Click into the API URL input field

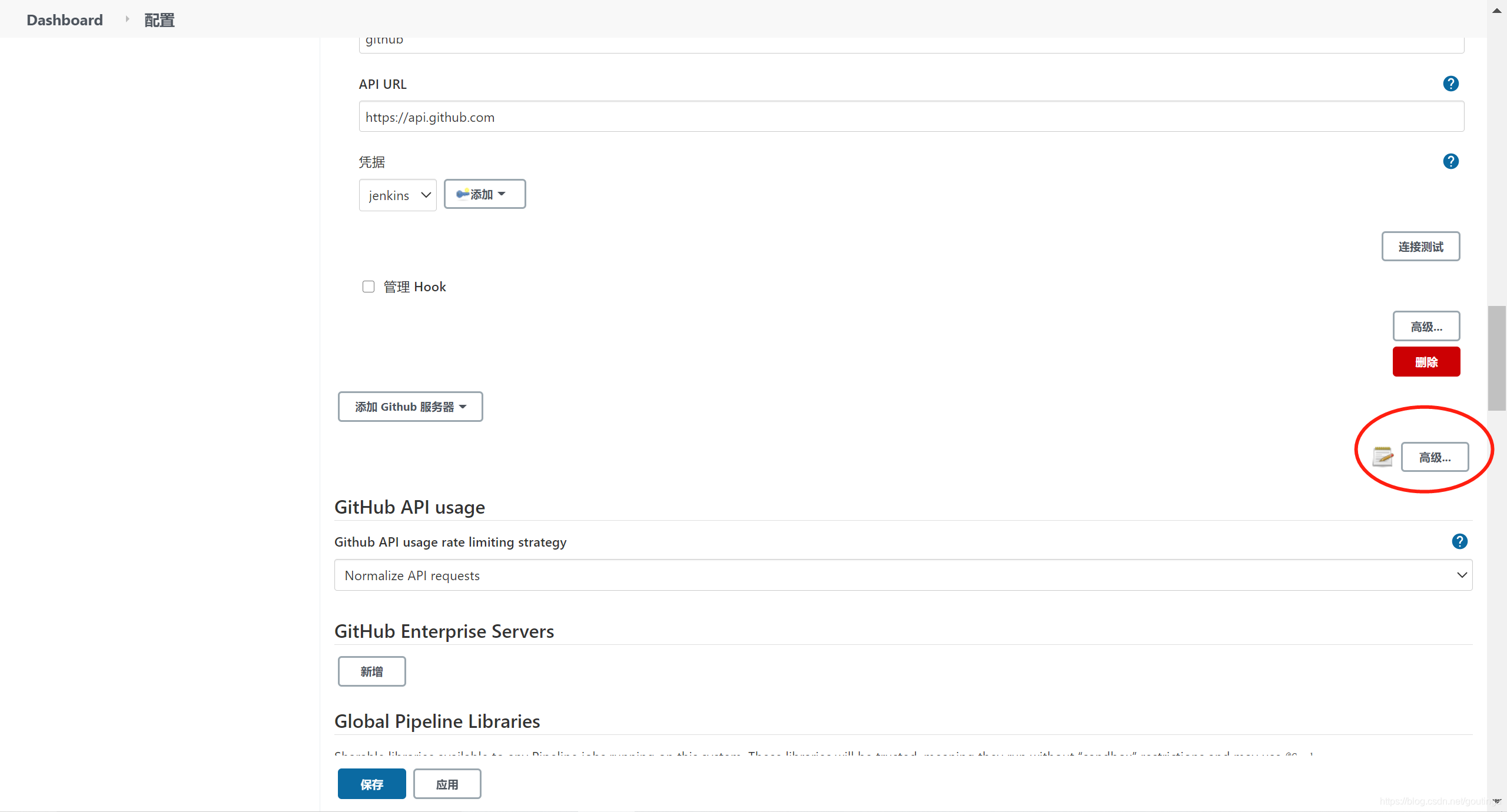[911, 117]
